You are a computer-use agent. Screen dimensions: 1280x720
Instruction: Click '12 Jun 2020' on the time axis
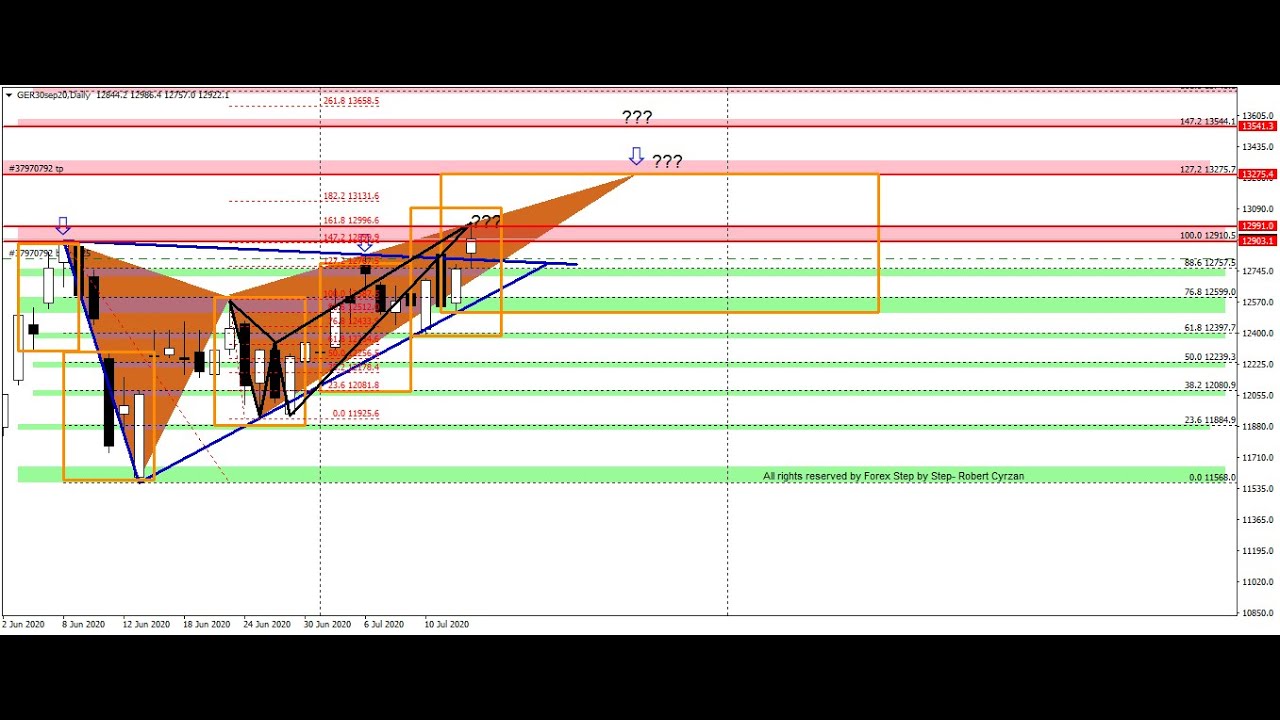[146, 624]
